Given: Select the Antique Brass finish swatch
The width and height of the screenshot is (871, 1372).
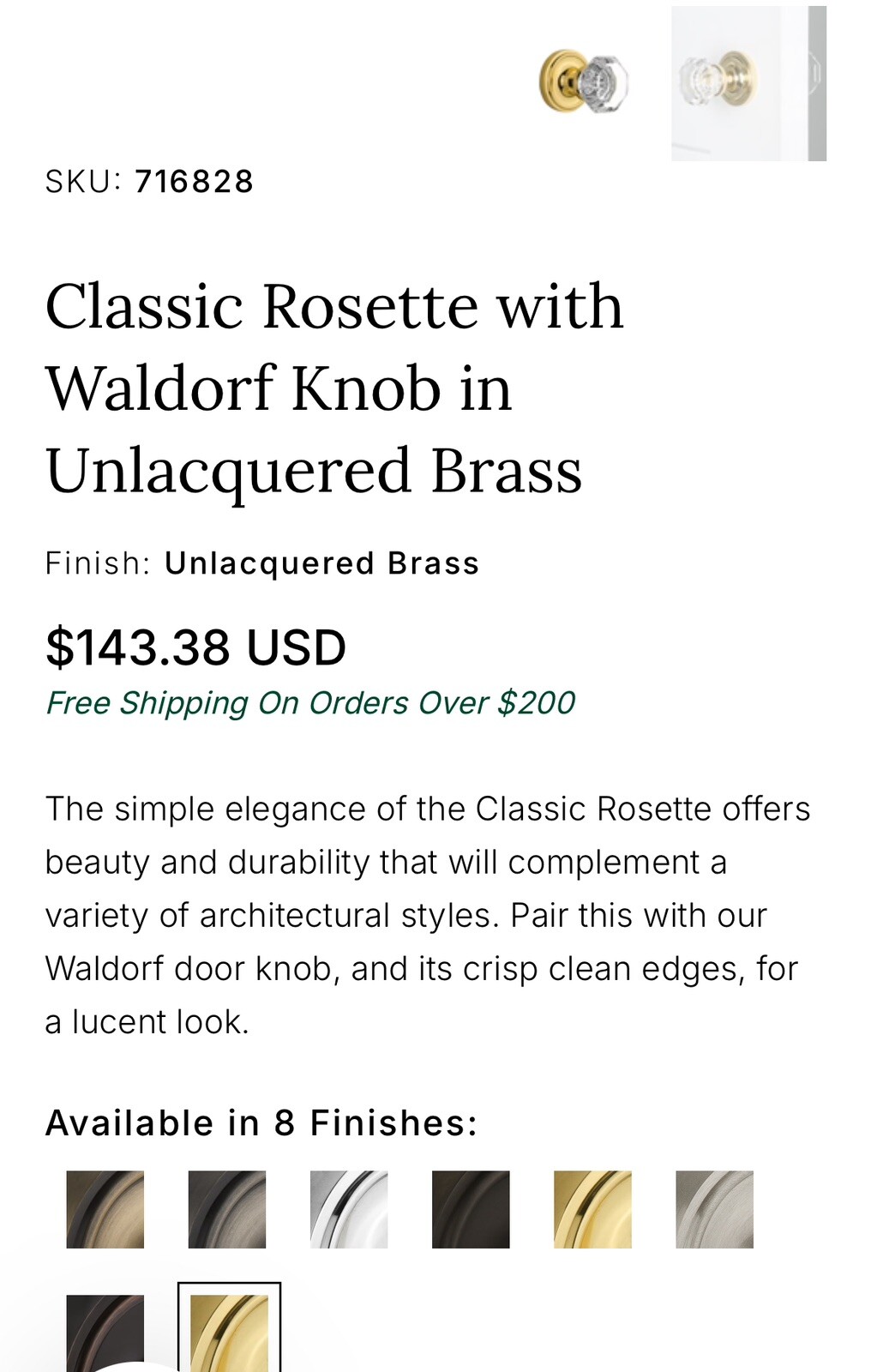Looking at the screenshot, I should click(x=105, y=1209).
